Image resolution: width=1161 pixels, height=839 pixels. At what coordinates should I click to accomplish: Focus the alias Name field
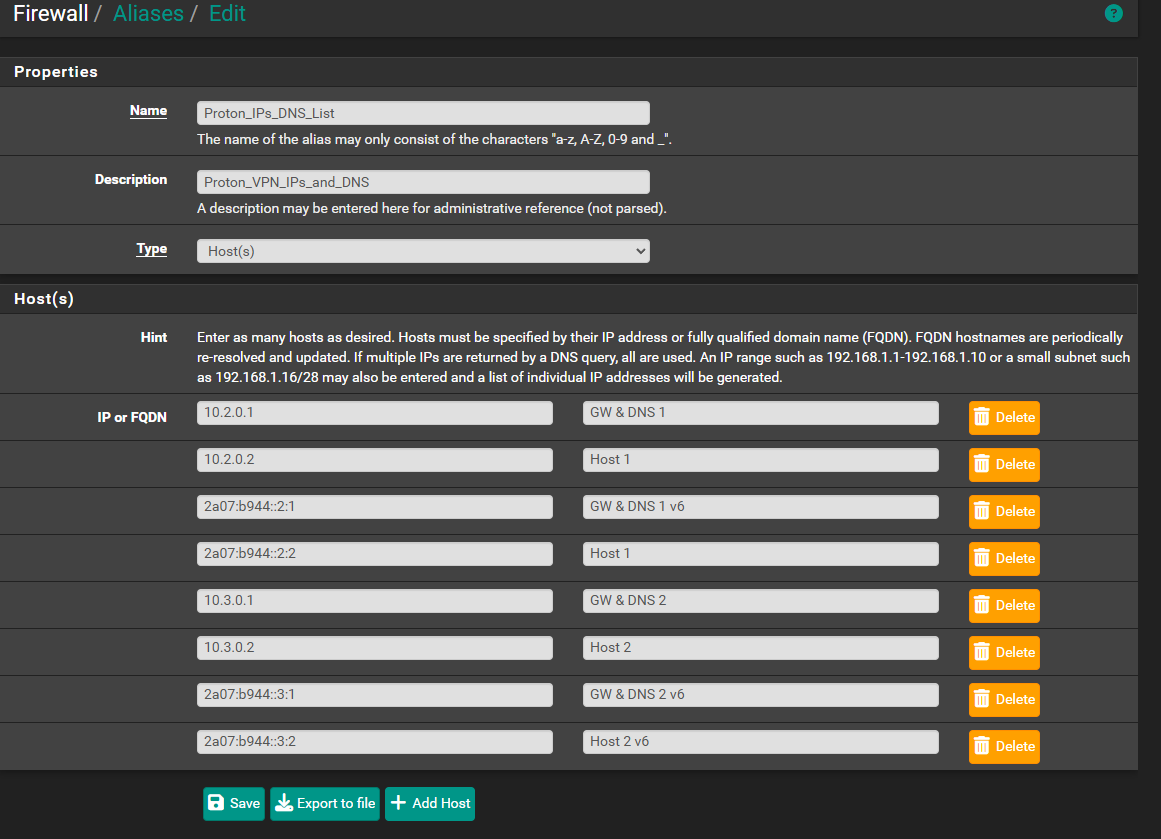(423, 113)
